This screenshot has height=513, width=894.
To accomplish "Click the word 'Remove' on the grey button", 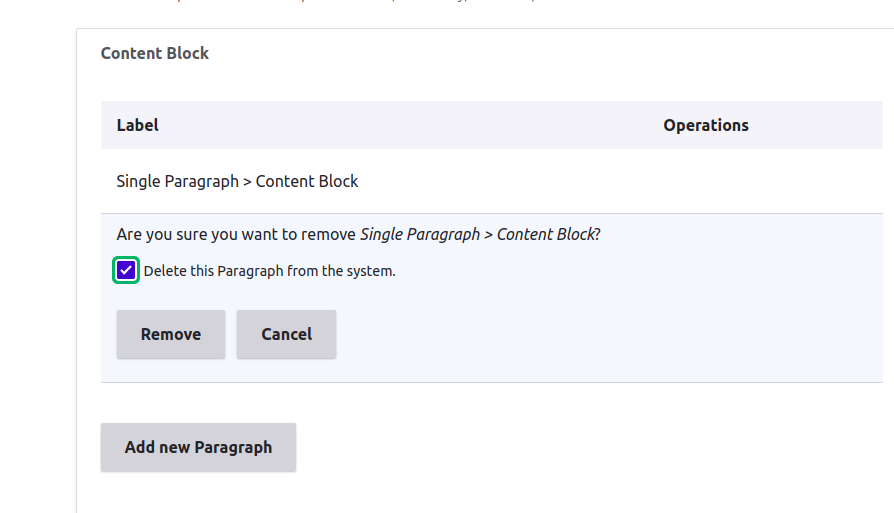I will coord(171,334).
